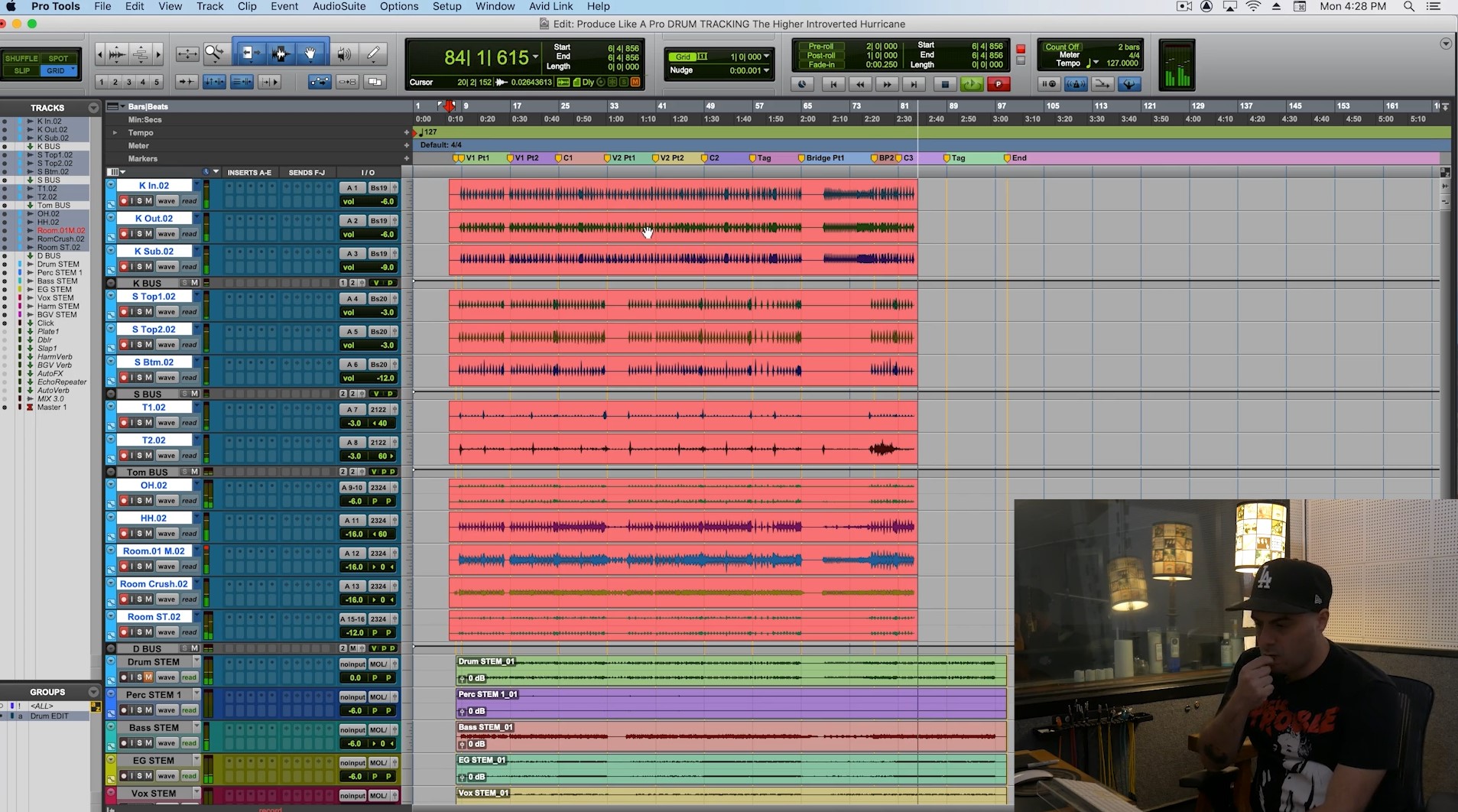
Task: Toggle Tab to Transients button
Action: tap(187, 82)
